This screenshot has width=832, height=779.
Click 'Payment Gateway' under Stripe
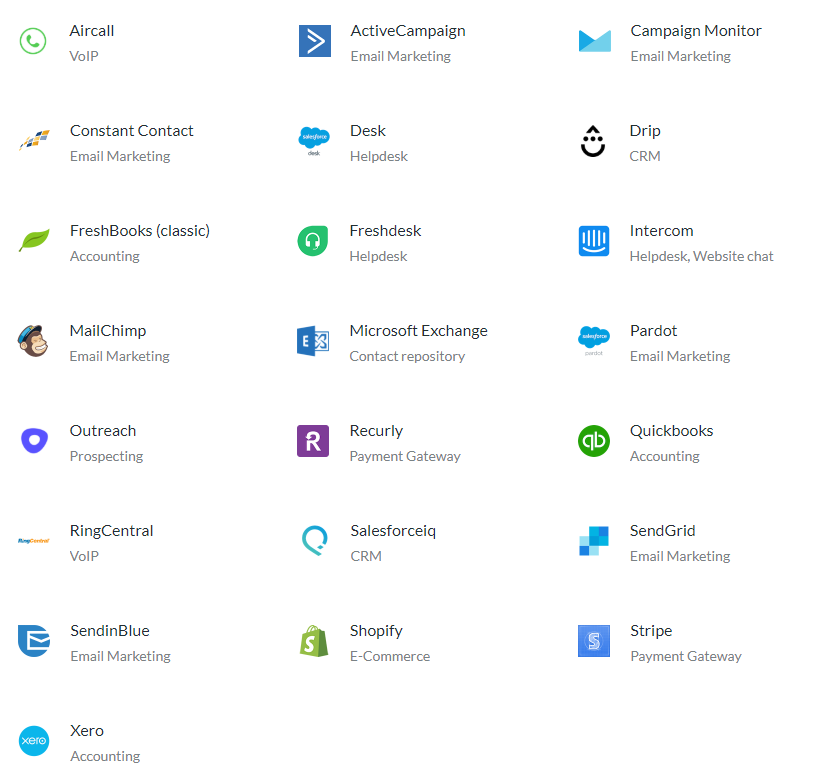(686, 656)
